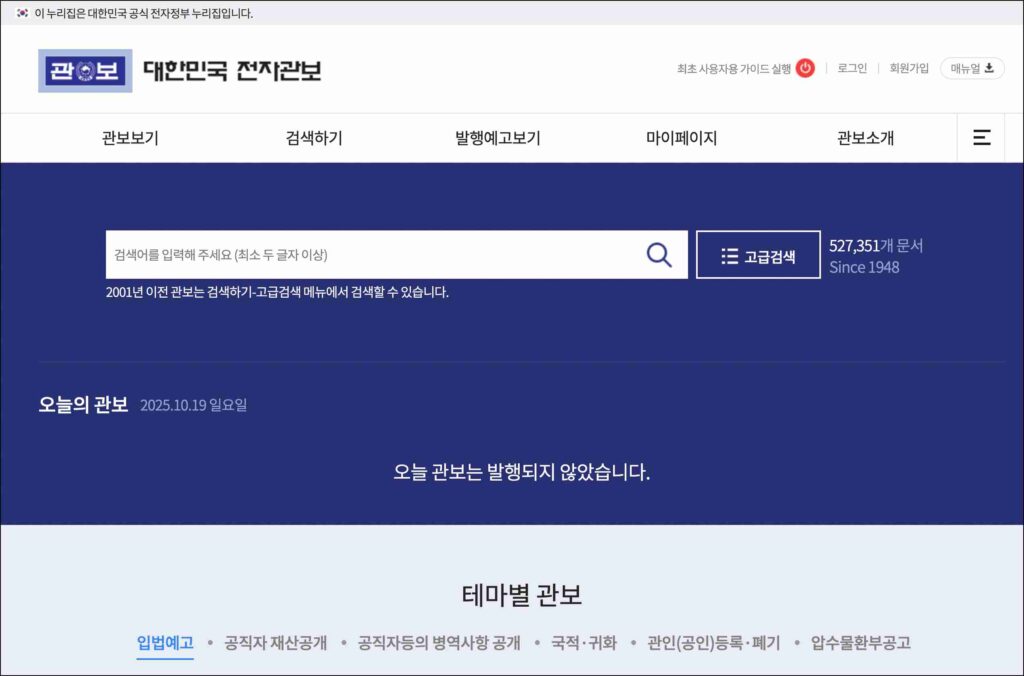Image resolution: width=1024 pixels, height=676 pixels.
Task: Click the 관보 logo image
Action: click(x=85, y=71)
